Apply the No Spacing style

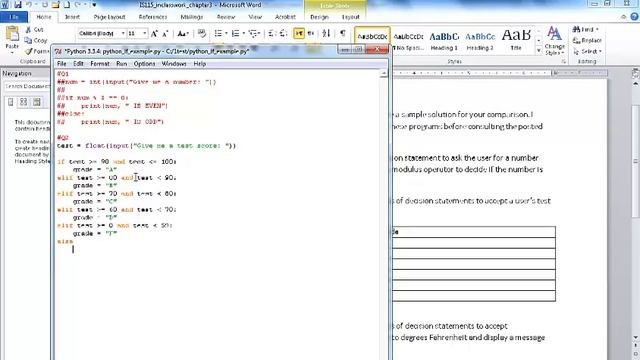pos(408,40)
